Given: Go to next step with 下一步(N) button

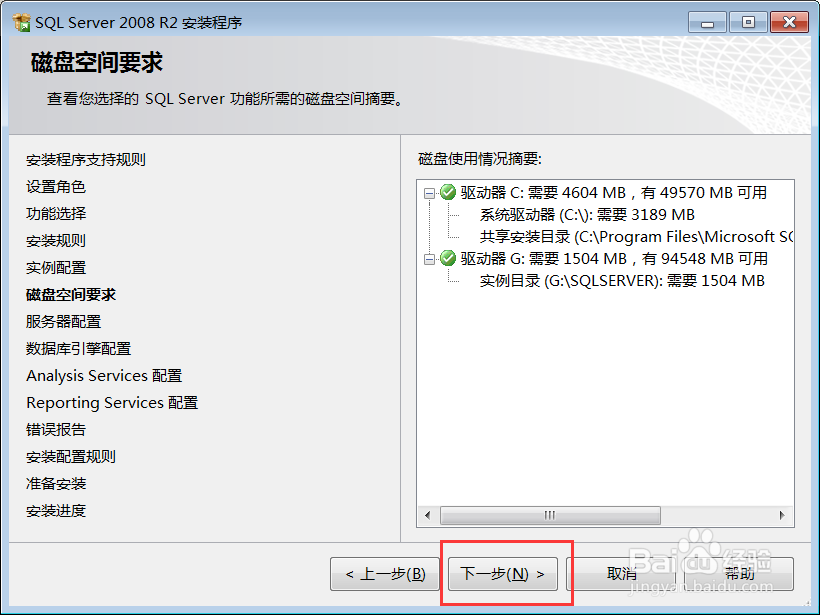Looking at the screenshot, I should tap(503, 574).
